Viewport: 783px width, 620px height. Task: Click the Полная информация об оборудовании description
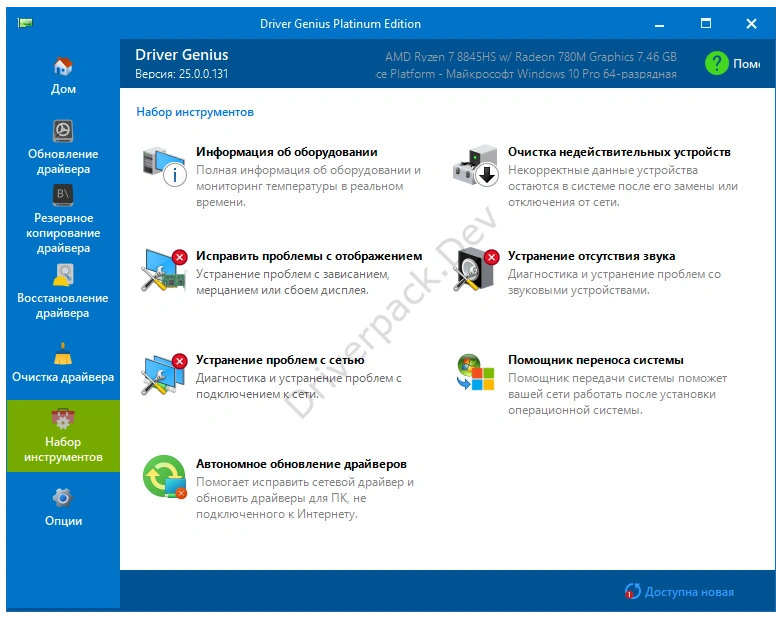308,186
